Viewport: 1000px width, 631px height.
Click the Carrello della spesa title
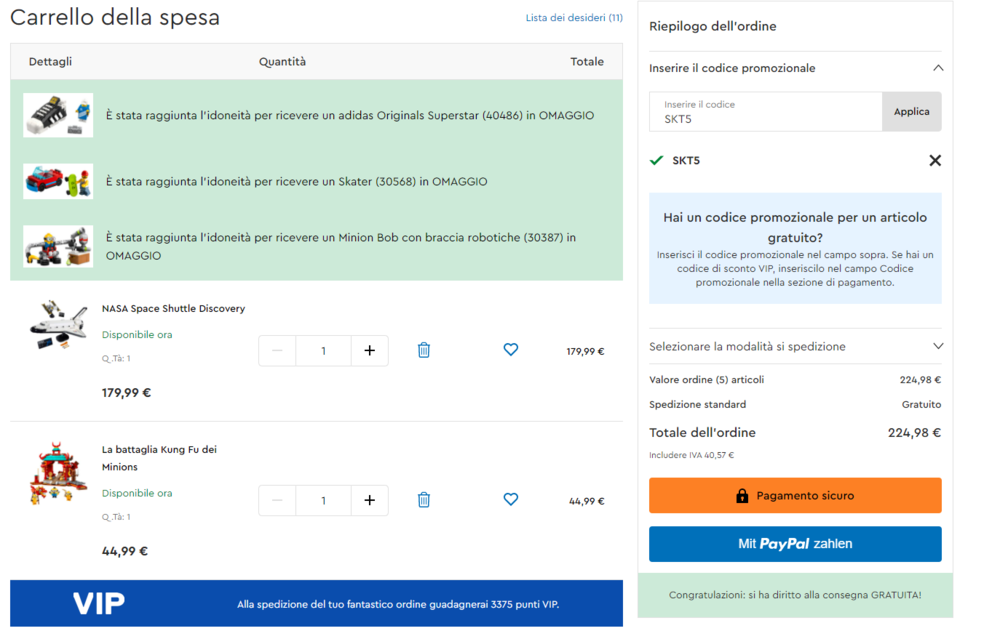[x=115, y=17]
